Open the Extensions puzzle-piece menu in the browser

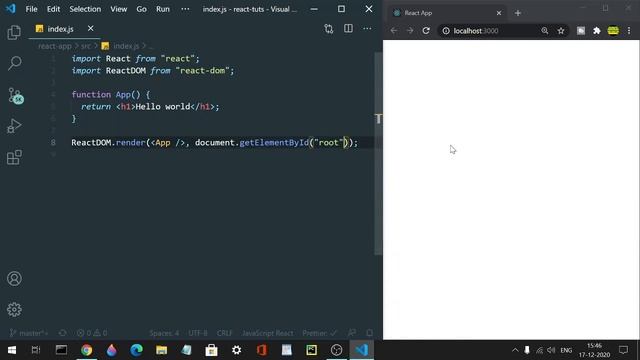(597, 31)
